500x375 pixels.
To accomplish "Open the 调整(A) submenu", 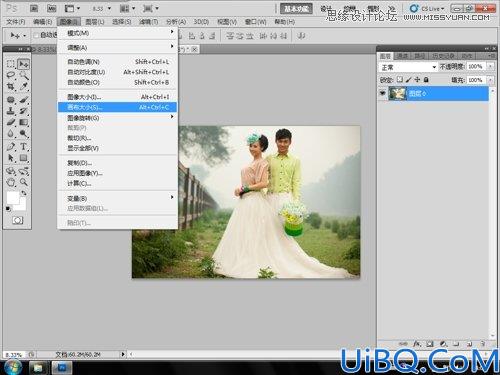I will coord(117,47).
